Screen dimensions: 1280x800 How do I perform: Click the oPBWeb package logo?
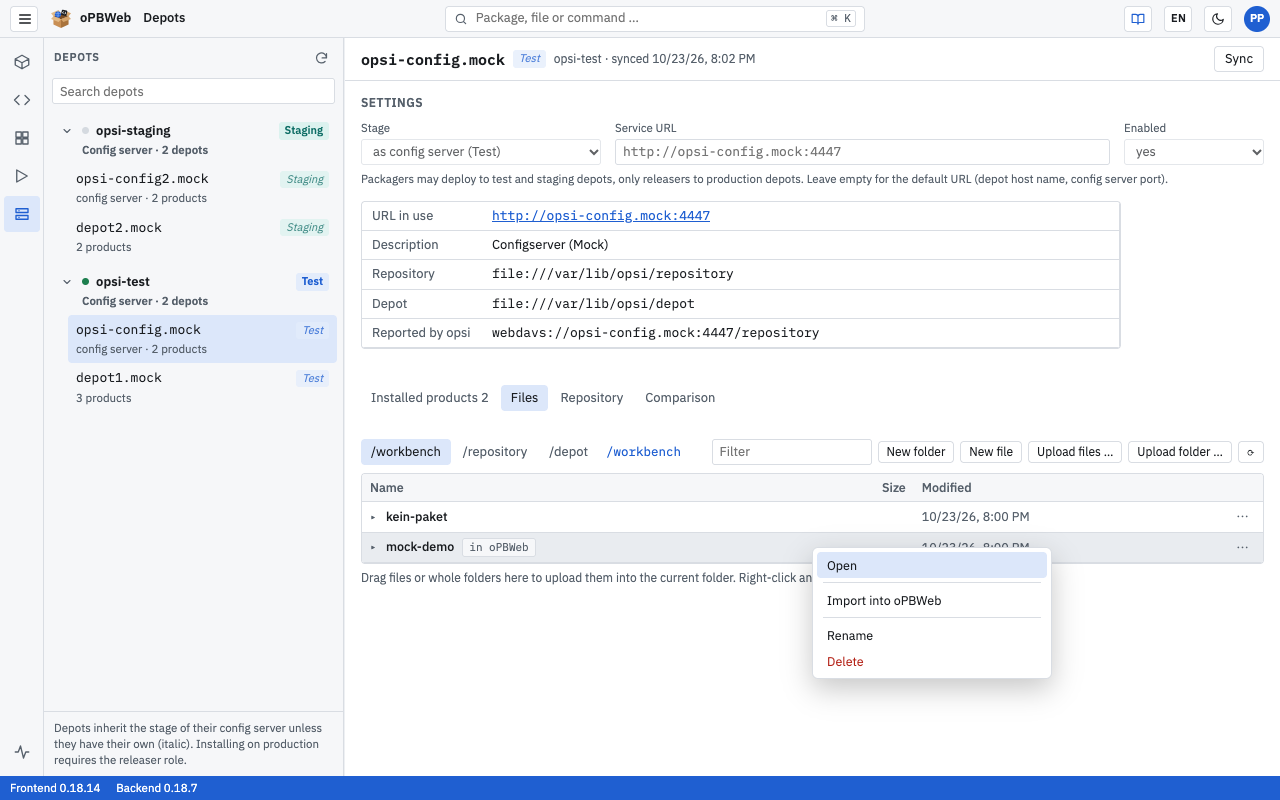pyautogui.click(x=62, y=18)
